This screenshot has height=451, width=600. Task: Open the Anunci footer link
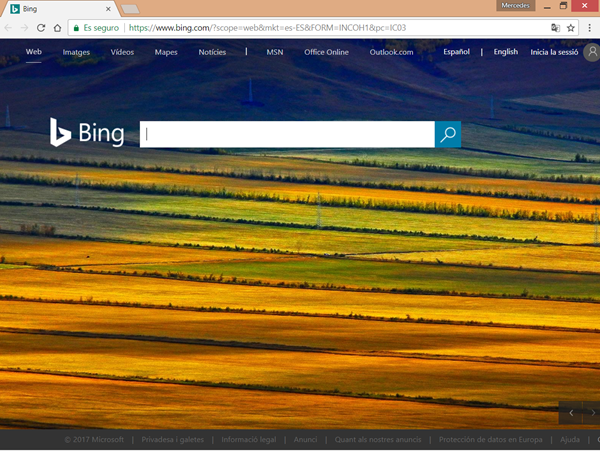[x=305, y=440]
